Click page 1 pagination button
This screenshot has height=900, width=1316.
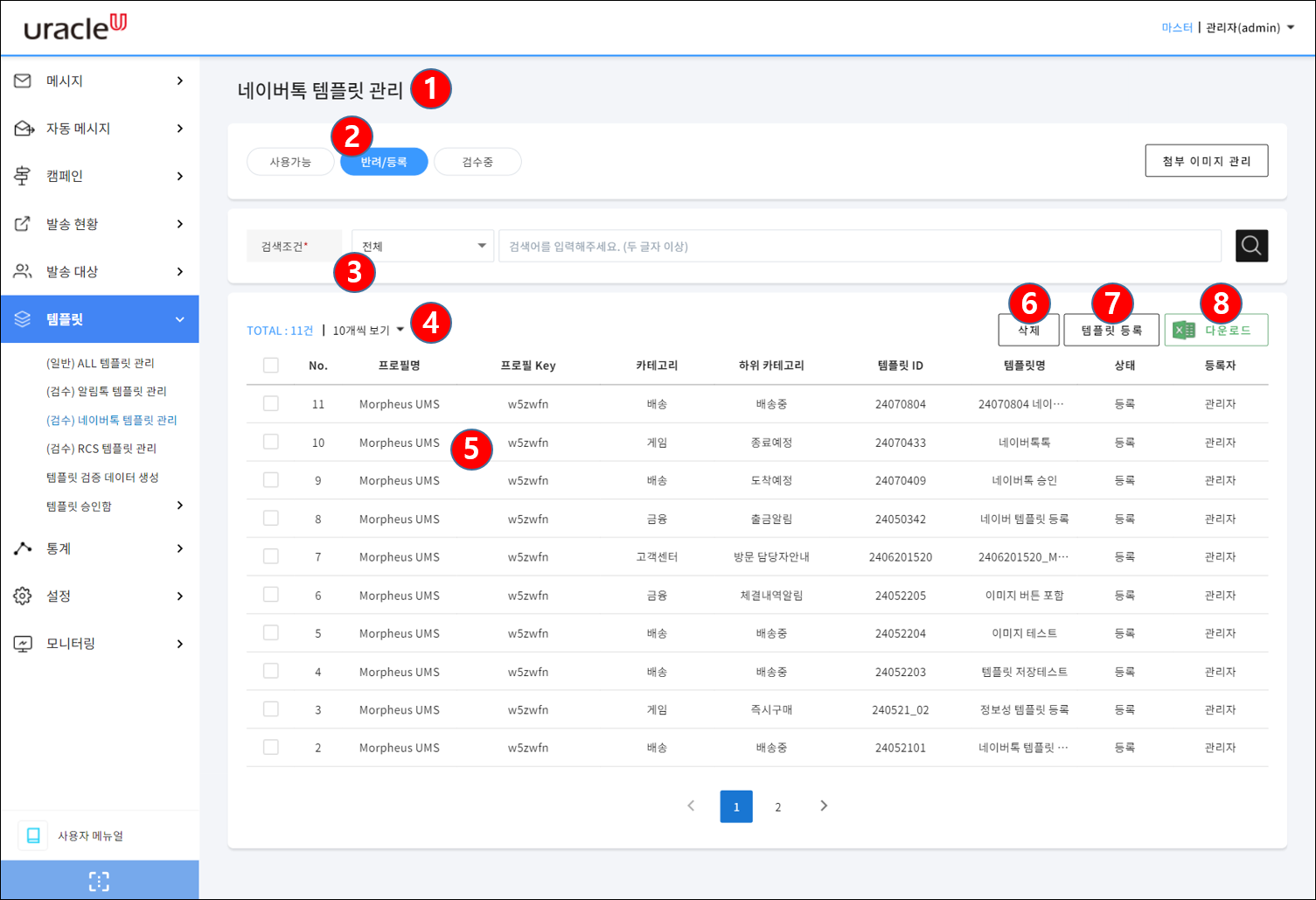pos(736,806)
